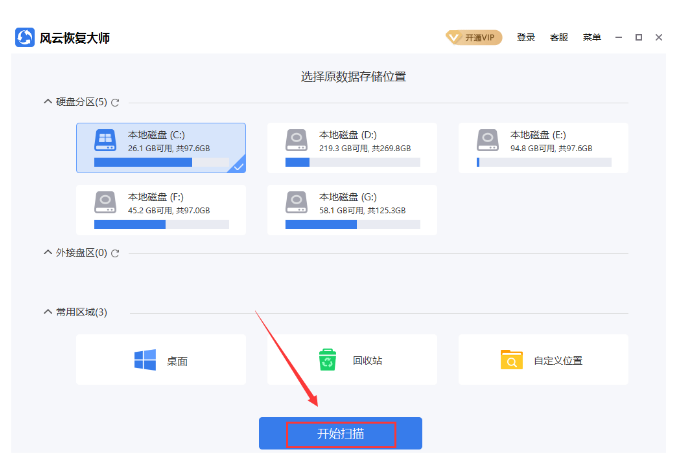This screenshot has height=454, width=691.
Task: Click the 本地磁盘 (G:) label text
Action: tap(348, 197)
